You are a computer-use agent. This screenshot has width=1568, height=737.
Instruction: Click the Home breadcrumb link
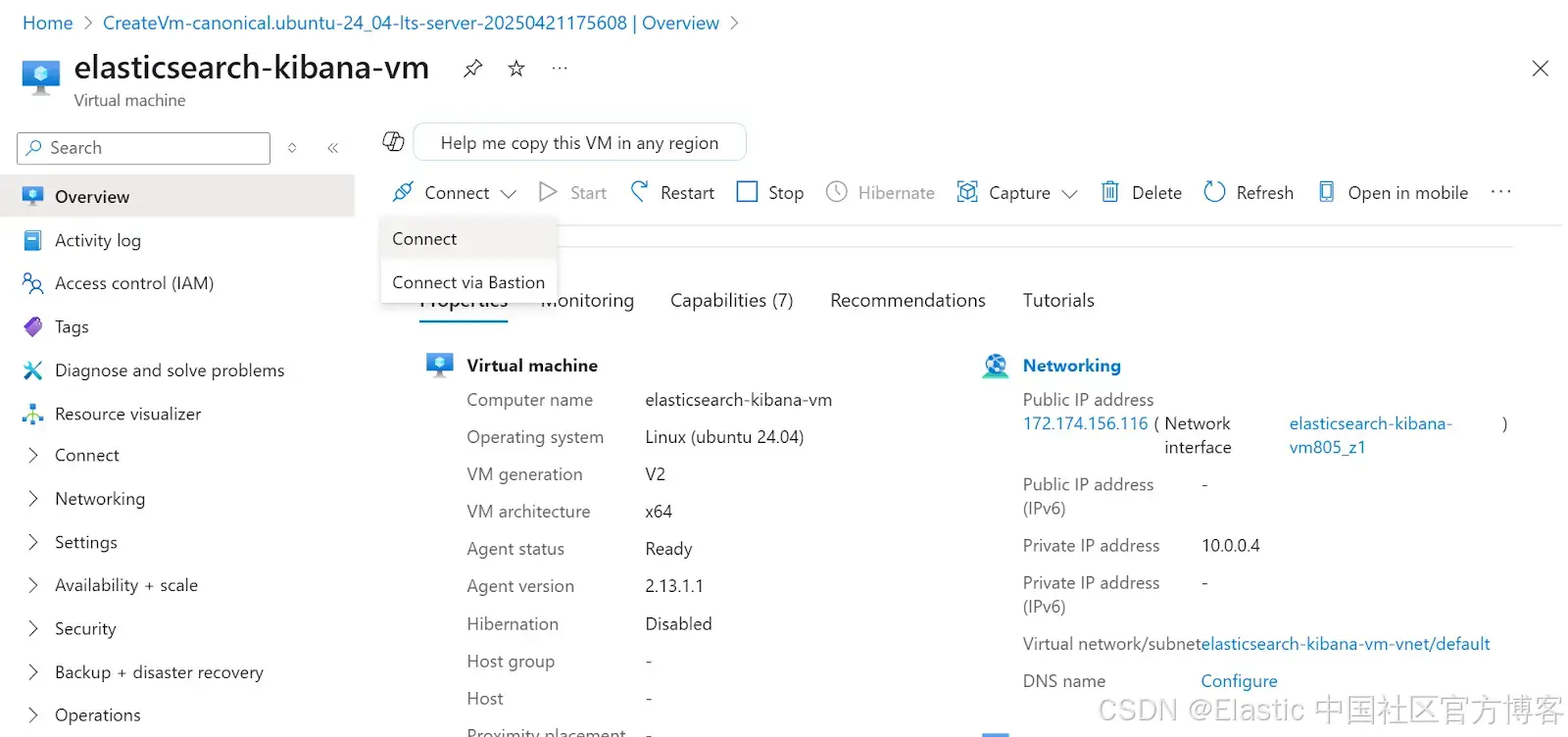(48, 23)
